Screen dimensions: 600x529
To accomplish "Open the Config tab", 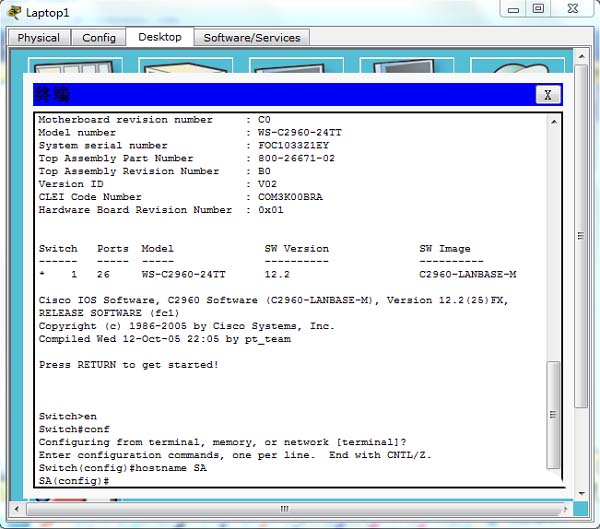I will (x=99, y=38).
